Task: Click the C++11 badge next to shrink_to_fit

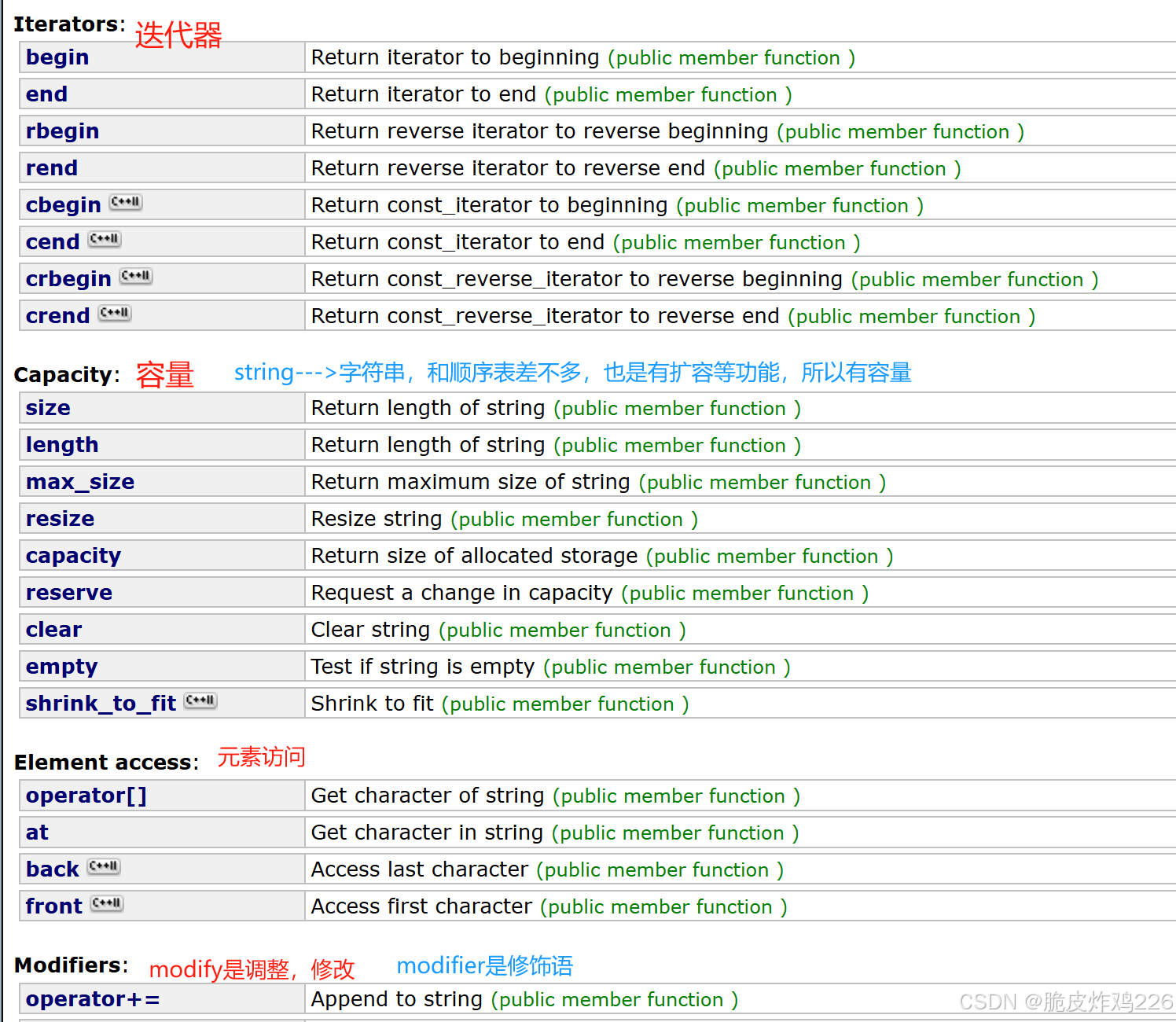Action: click(x=200, y=700)
